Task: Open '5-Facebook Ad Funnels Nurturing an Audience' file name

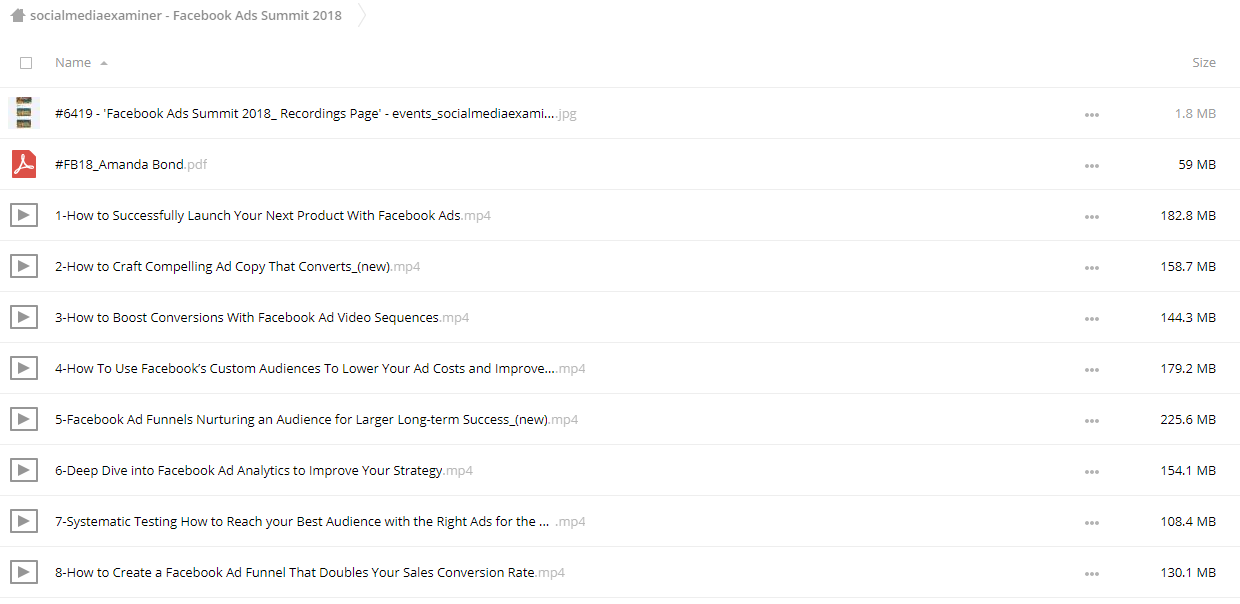Action: [x=316, y=419]
